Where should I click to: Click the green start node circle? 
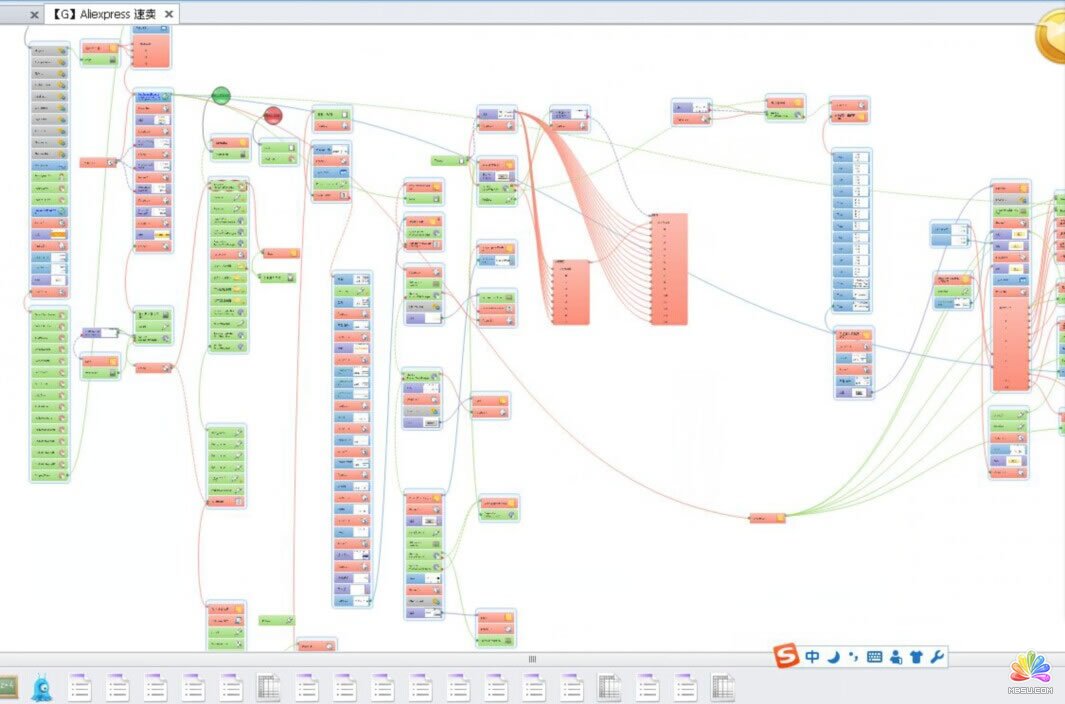(221, 96)
